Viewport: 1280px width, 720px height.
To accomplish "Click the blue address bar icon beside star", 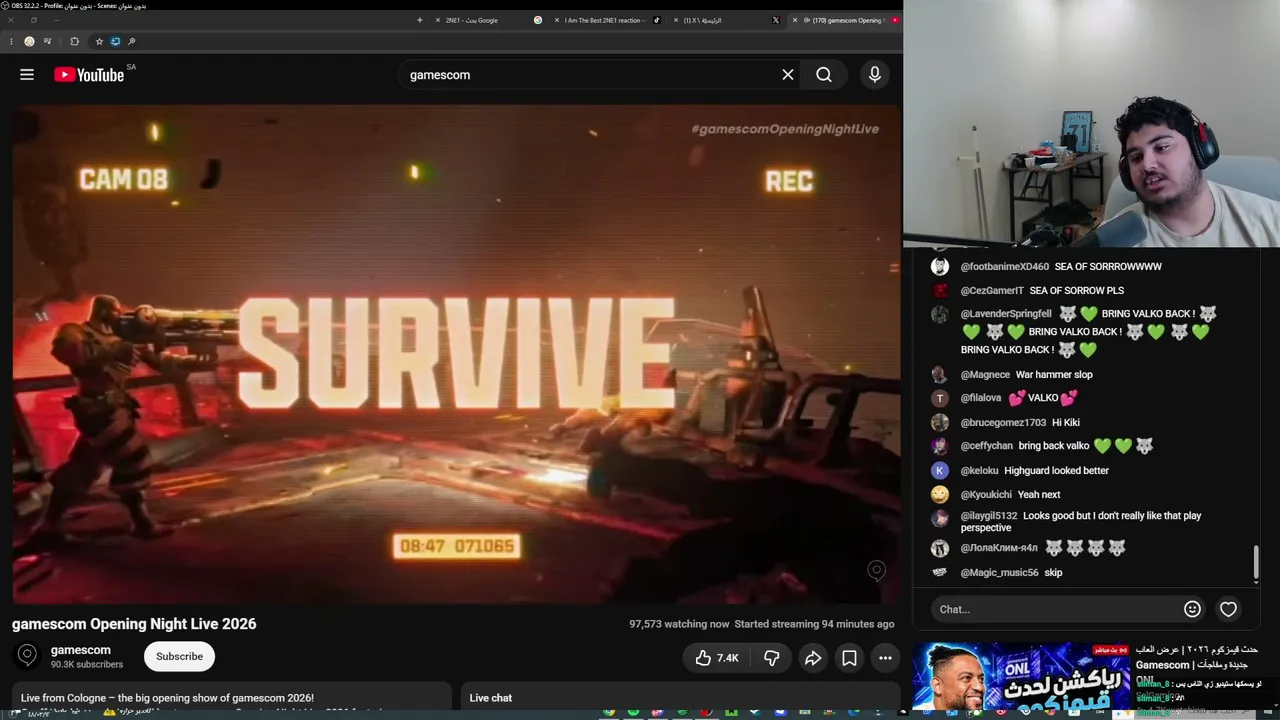I will (115, 41).
